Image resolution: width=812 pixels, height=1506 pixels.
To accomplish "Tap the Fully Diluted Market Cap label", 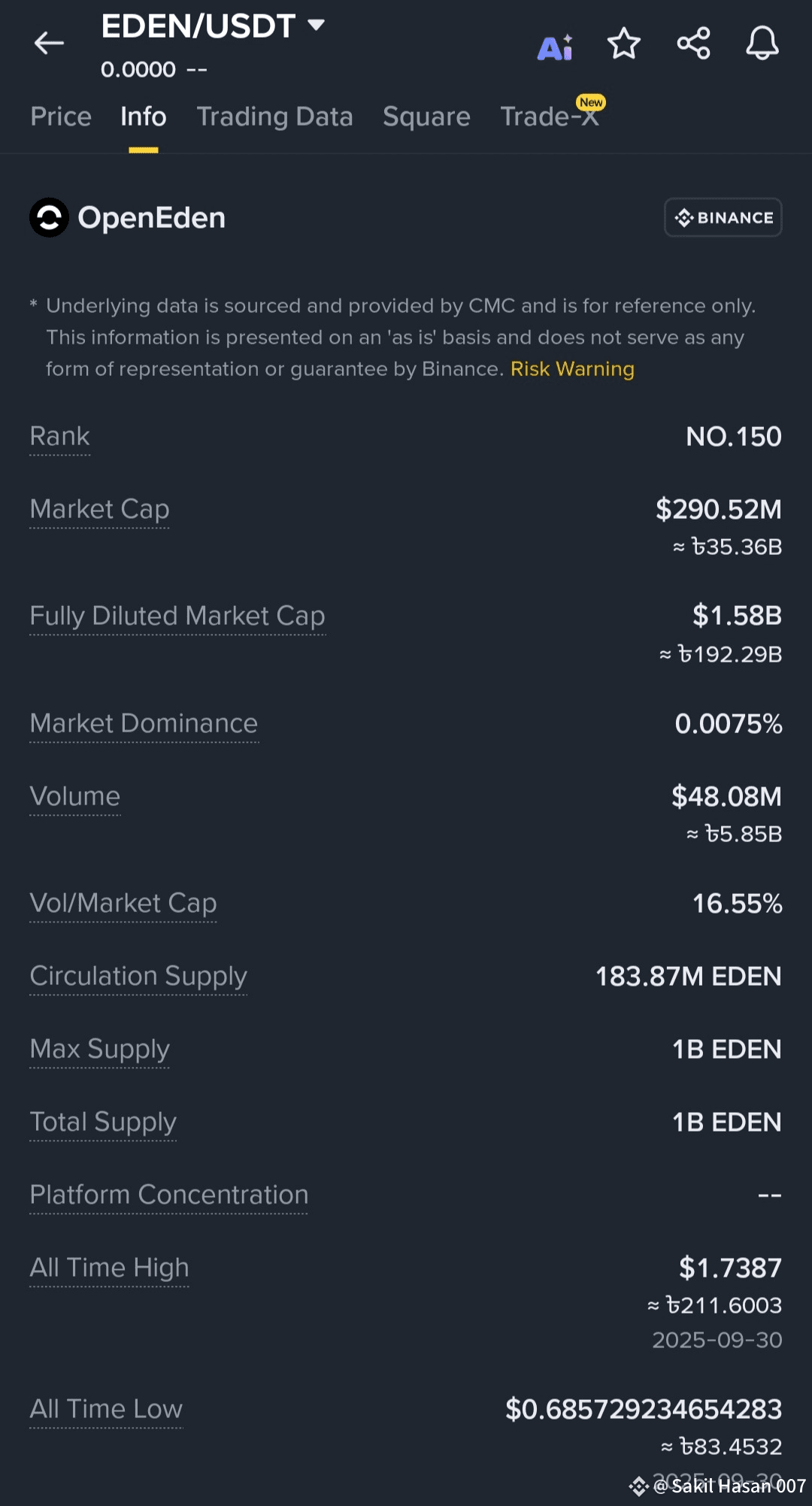I will pos(177,616).
